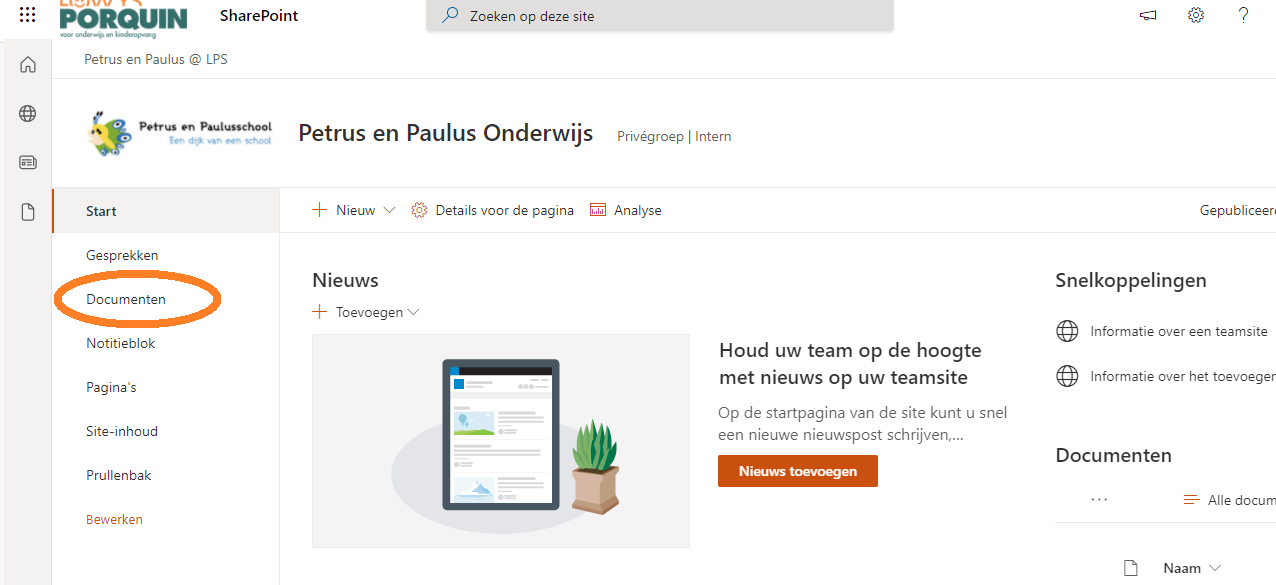Open the news feed icon in left rail
This screenshot has width=1276, height=585.
28,162
